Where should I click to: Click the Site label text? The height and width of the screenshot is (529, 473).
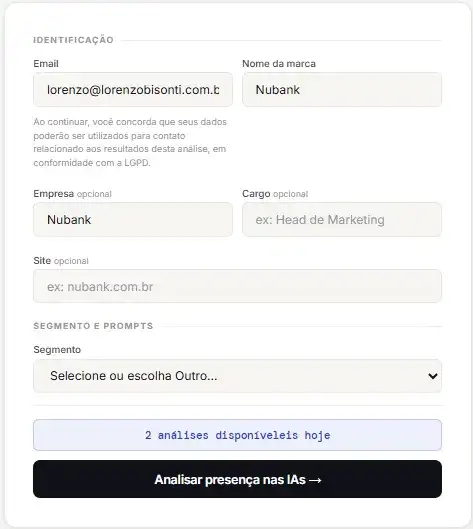click(x=42, y=260)
